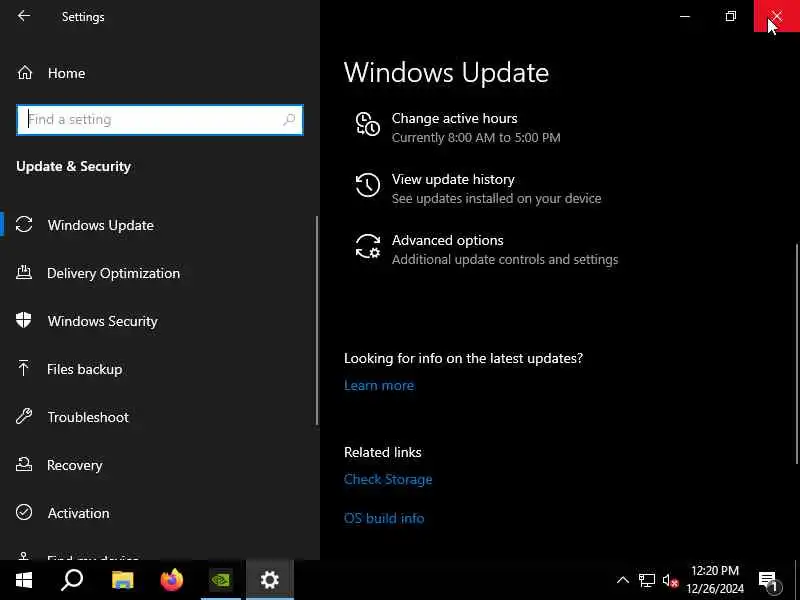
Task: Restore down the Settings window
Action: pos(731,16)
